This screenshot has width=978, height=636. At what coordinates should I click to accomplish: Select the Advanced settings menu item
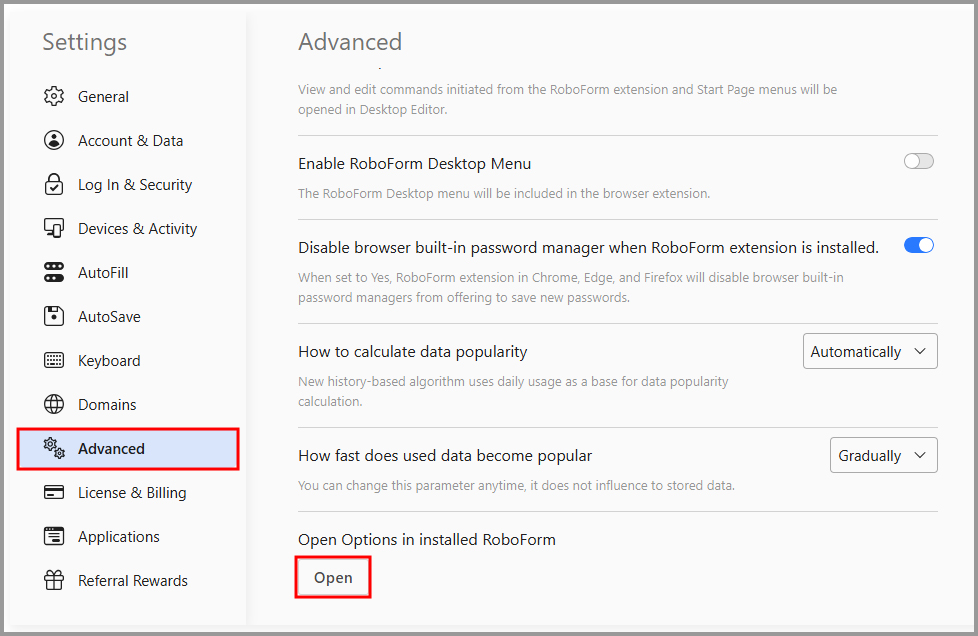click(111, 449)
